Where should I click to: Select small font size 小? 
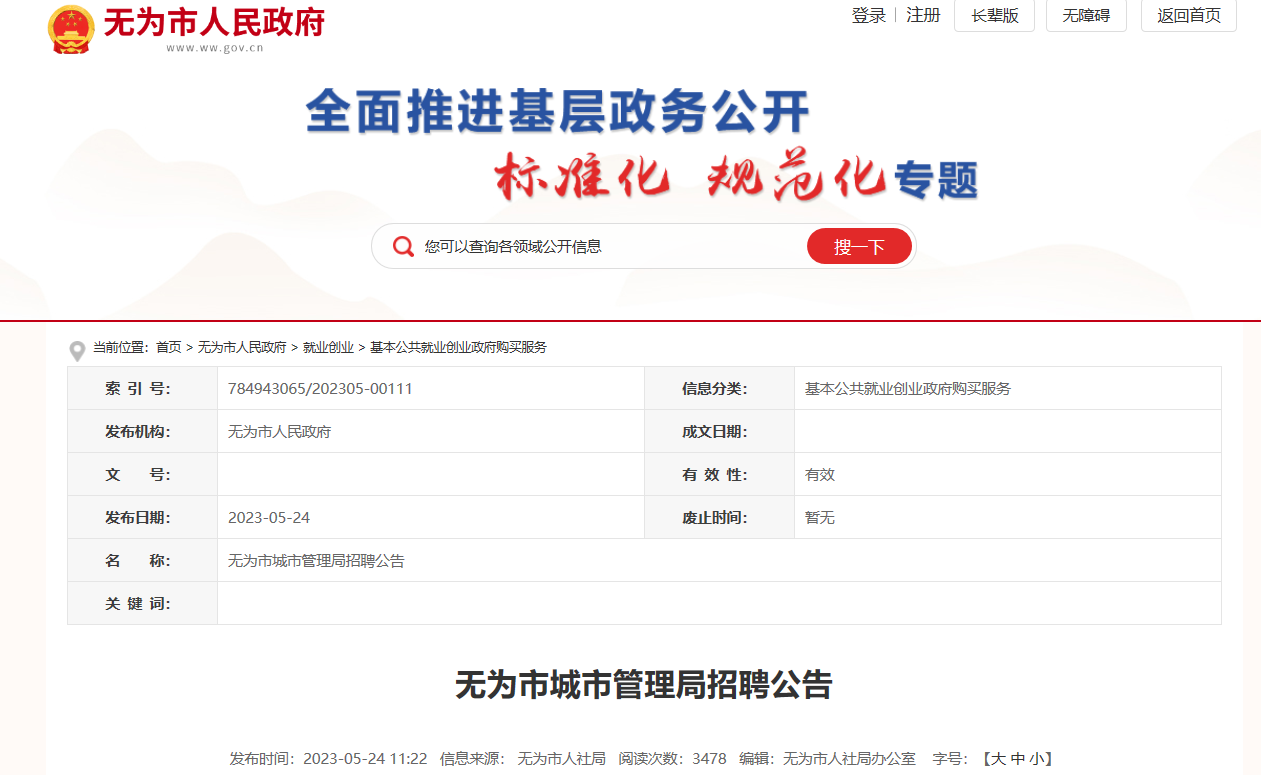click(1036, 759)
